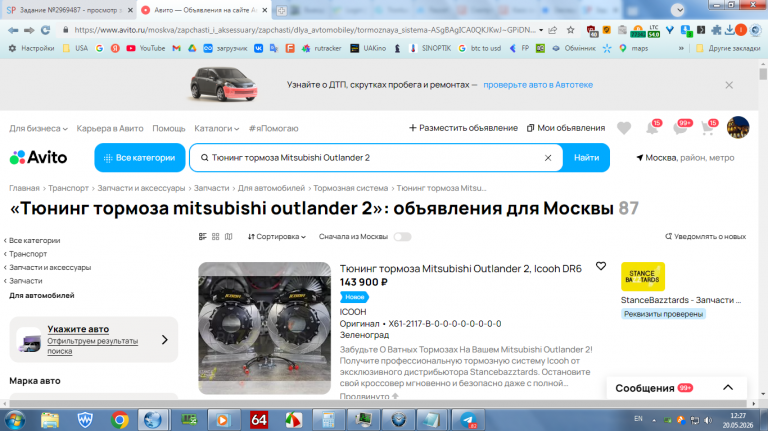Open the listing title 'Тюнинг тормоза Mitsubishi Outlander 2, Icooh DR6'
The image size is (768, 431).
click(460, 268)
